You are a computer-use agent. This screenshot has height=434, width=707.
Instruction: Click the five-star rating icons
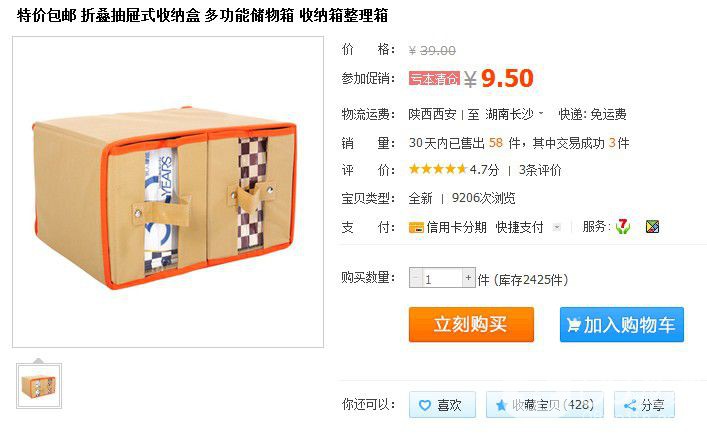437,169
